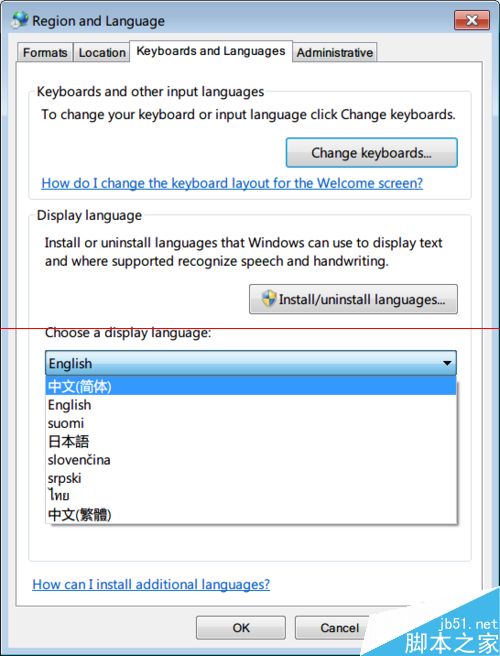Pick ไทย as the display language
Viewport: 500px width, 656px height.
click(x=251, y=496)
